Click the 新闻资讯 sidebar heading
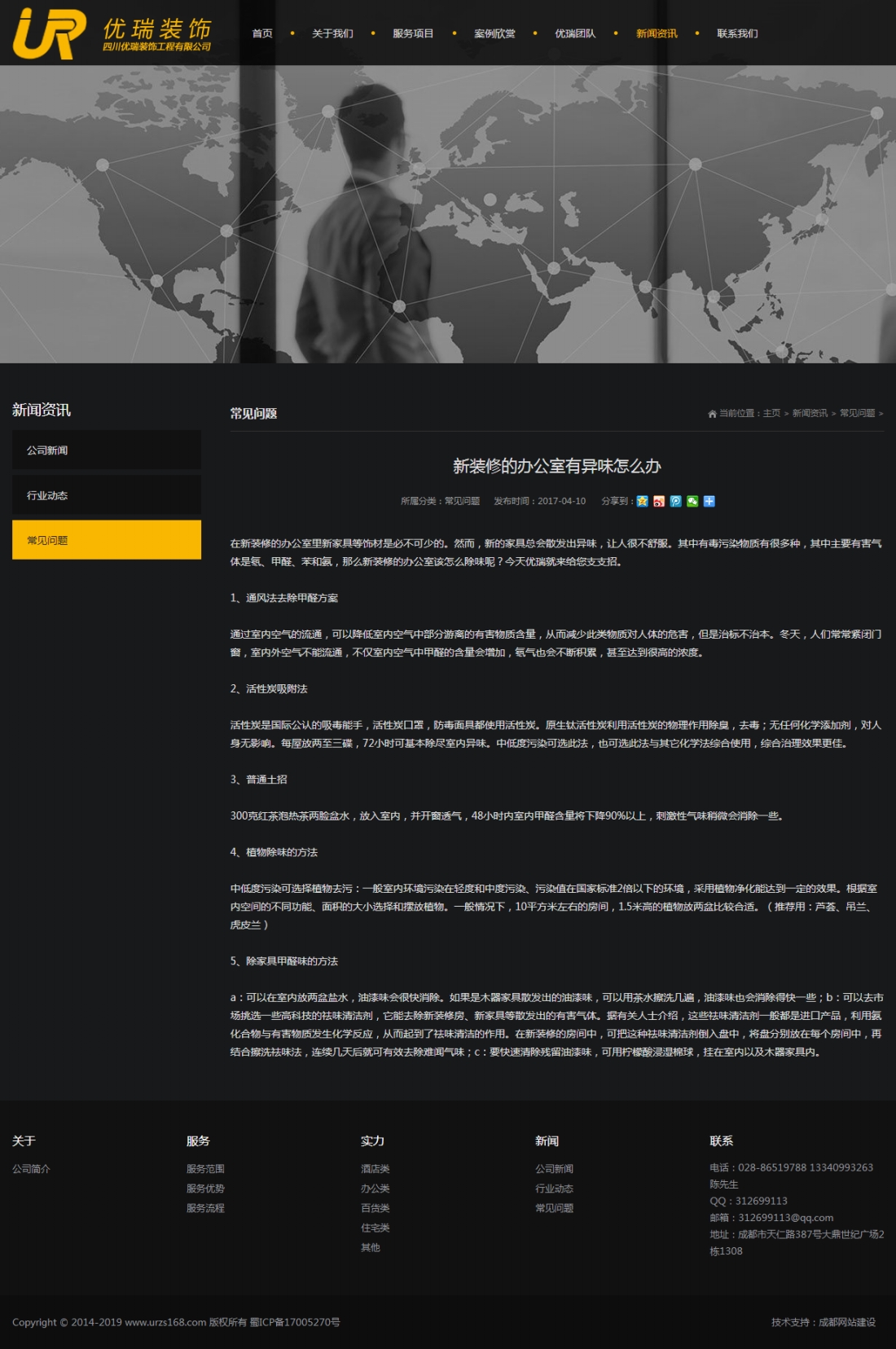This screenshot has height=1349, width=896. 42,410
